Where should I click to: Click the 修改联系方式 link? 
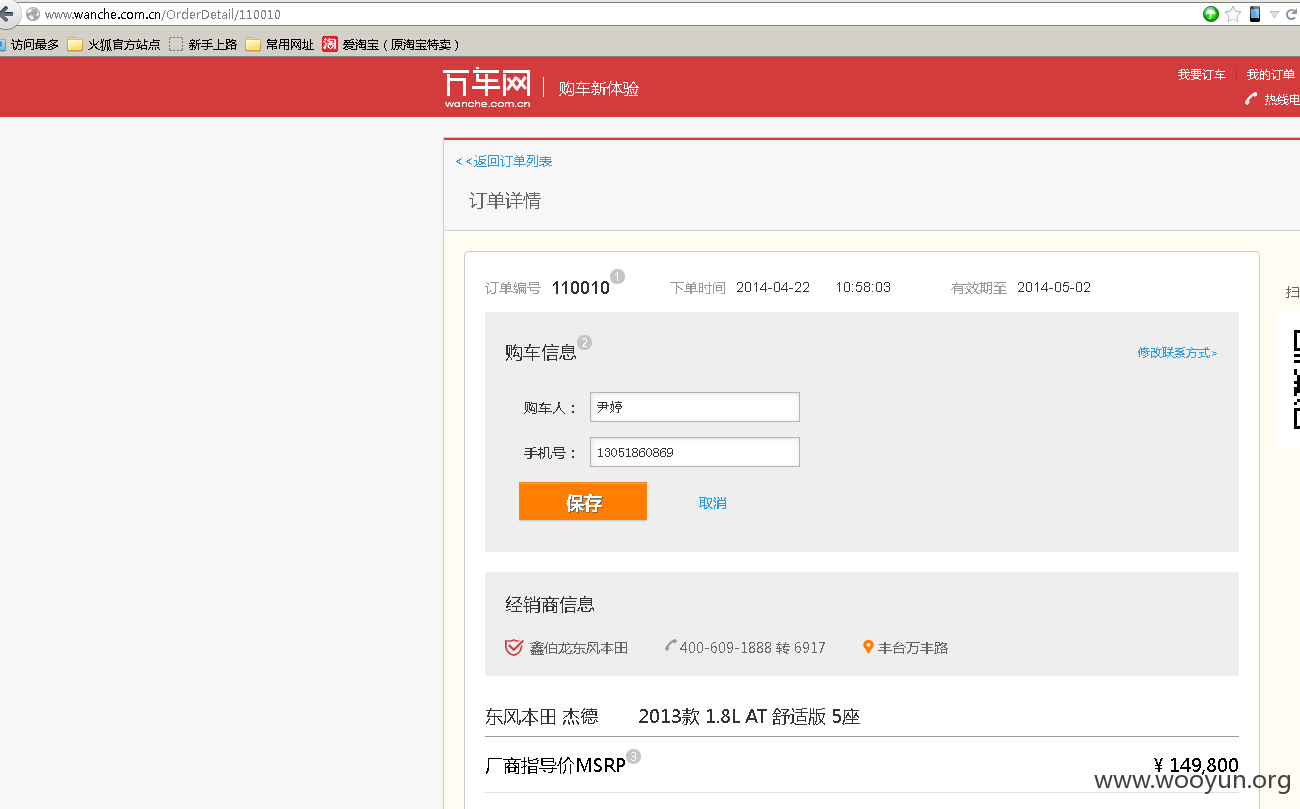point(1177,353)
